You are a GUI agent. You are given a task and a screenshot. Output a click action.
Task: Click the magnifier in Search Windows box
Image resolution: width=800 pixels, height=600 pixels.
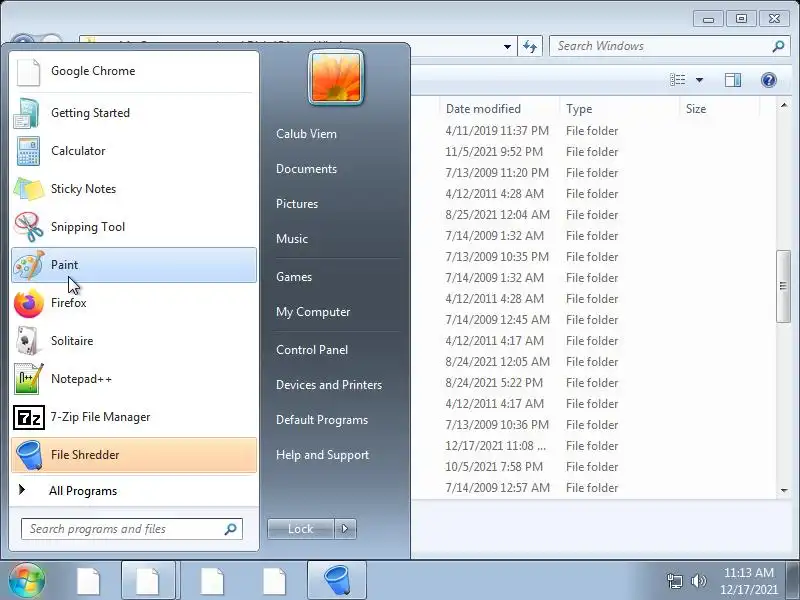[x=778, y=46]
